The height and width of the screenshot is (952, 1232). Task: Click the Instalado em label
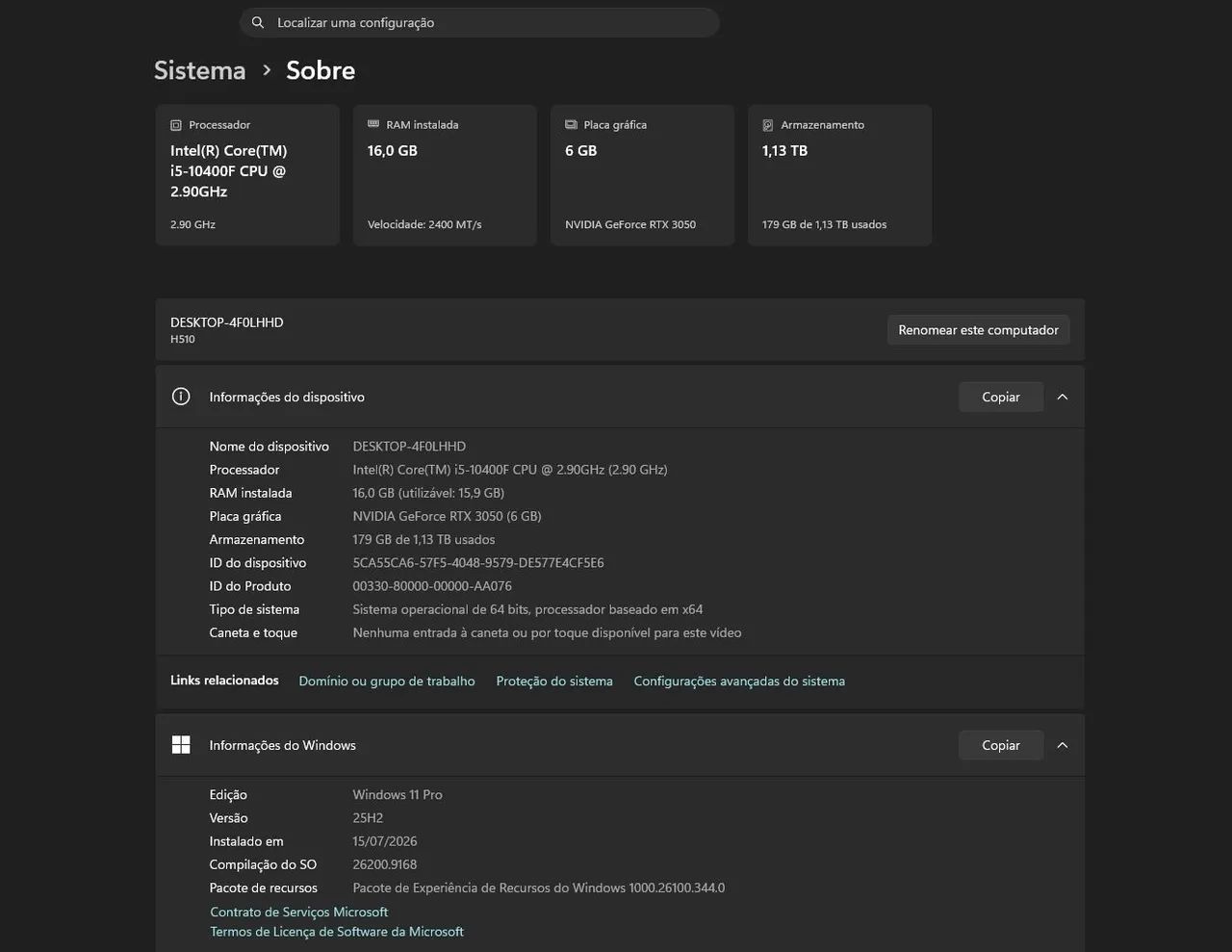[x=246, y=841]
